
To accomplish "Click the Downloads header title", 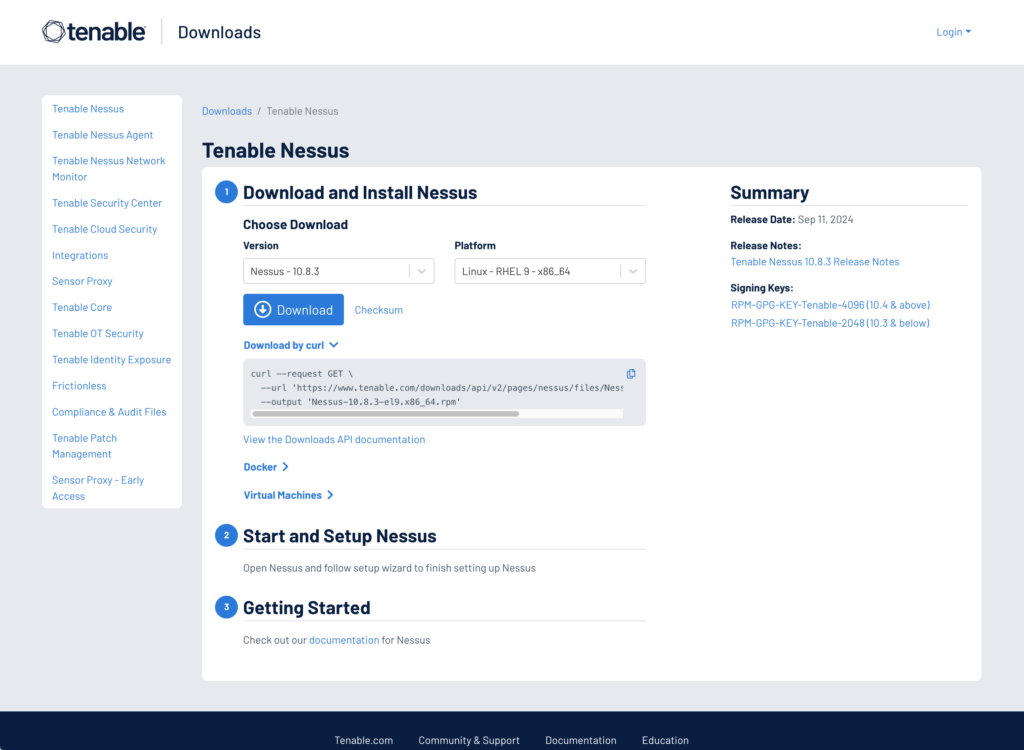I will tap(219, 32).
